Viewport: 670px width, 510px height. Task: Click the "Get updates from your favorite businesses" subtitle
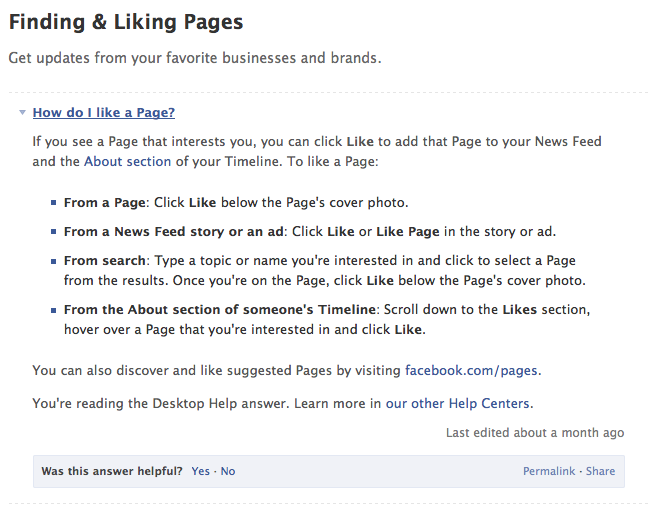(195, 58)
